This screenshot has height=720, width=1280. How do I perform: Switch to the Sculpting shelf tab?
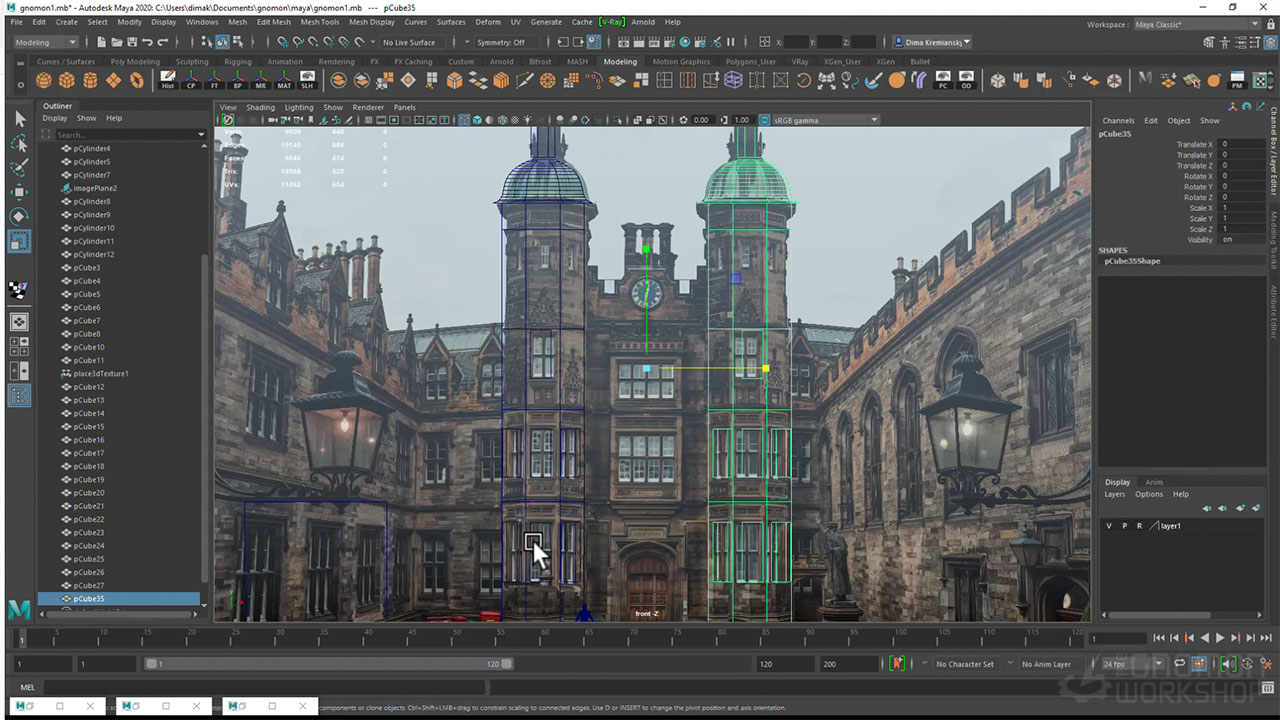point(192,62)
